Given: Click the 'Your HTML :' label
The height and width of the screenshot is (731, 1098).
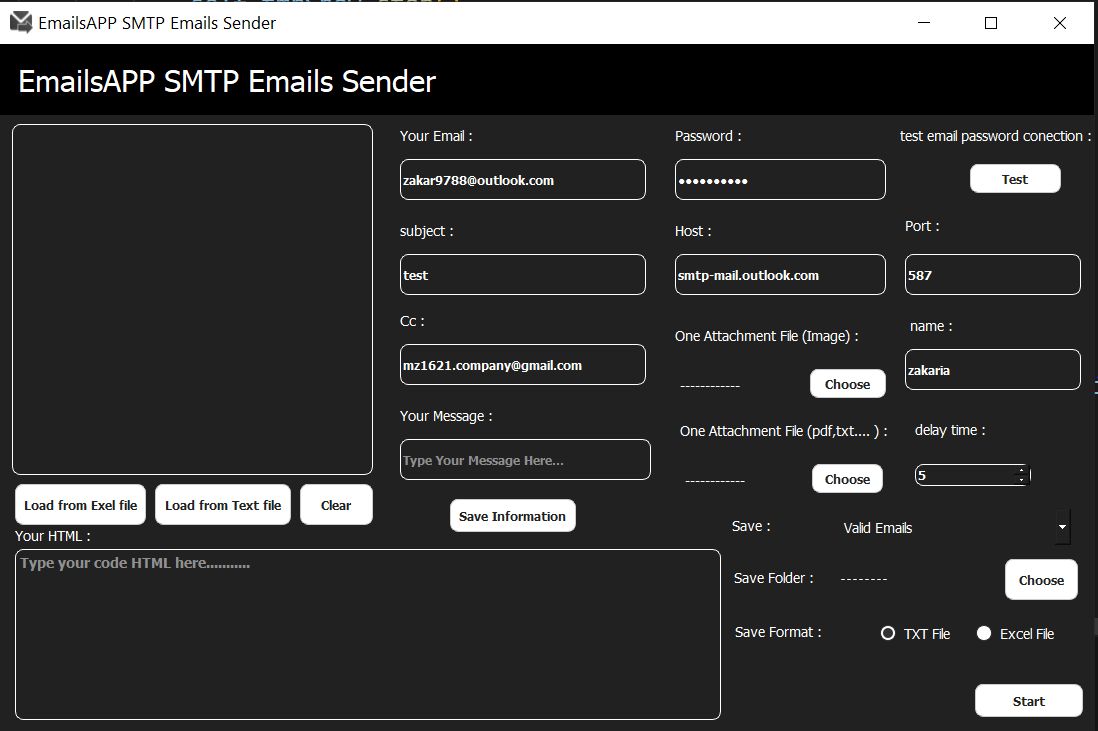Looking at the screenshot, I should [53, 536].
